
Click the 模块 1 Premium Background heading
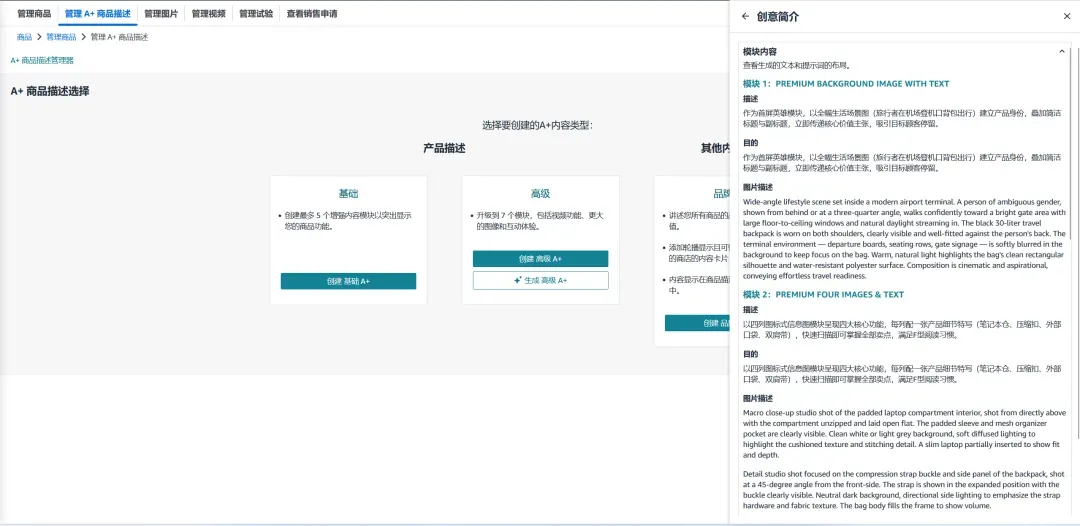846,84
